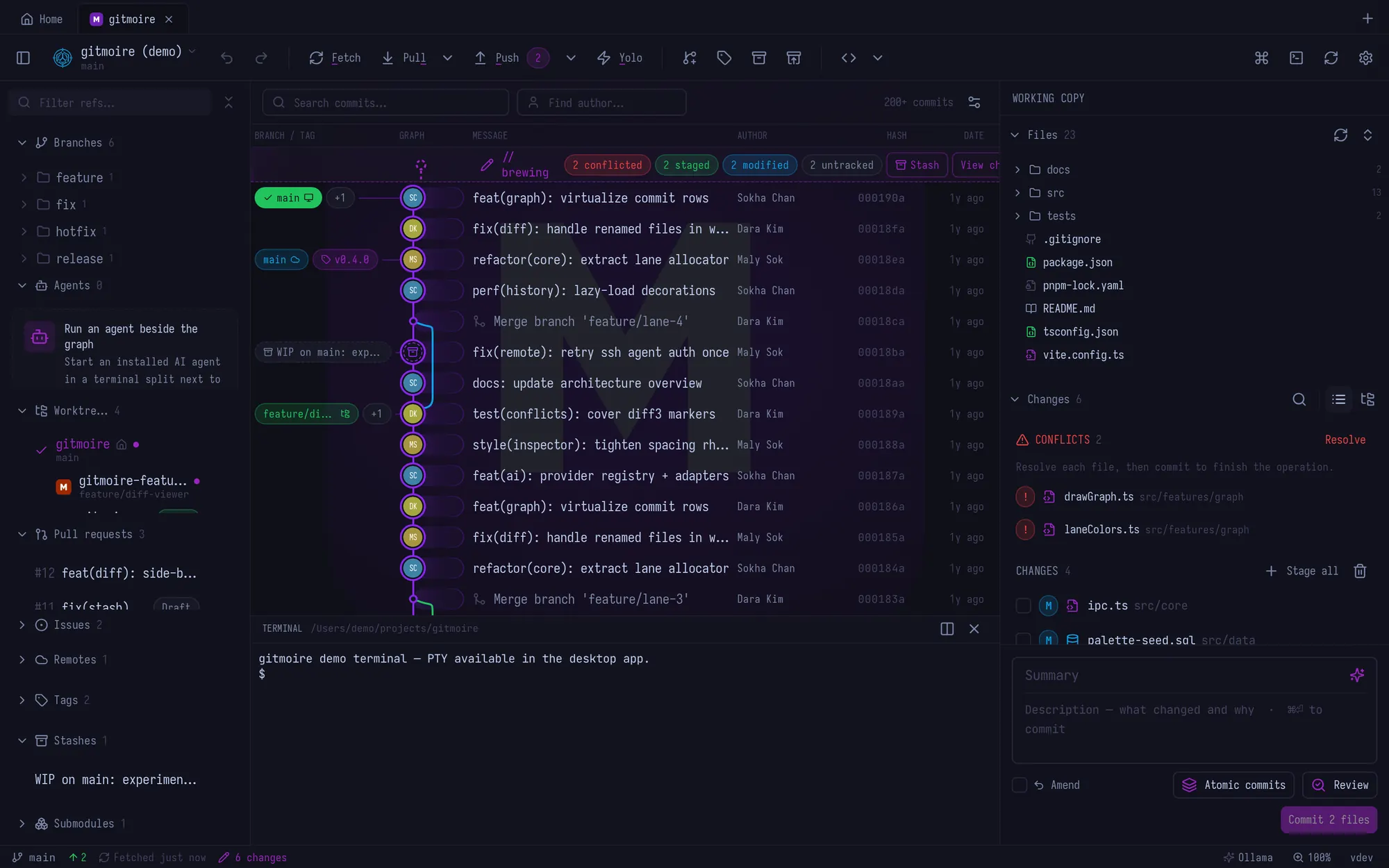Click the AI sparkle icon in Summary box
Screen dimensions: 1389x868
tap(1357, 675)
